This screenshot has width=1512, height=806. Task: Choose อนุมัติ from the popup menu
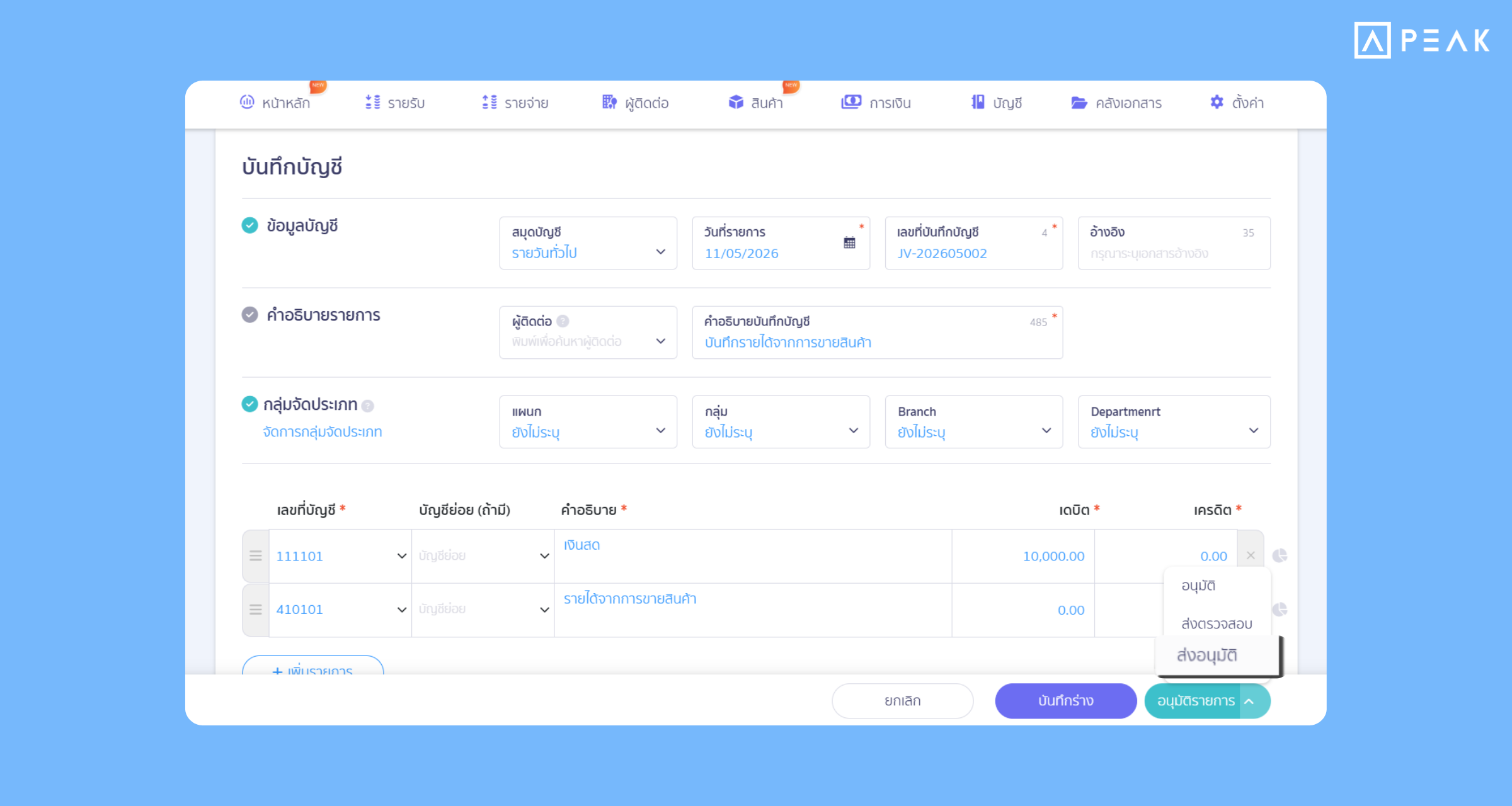tap(1198, 586)
